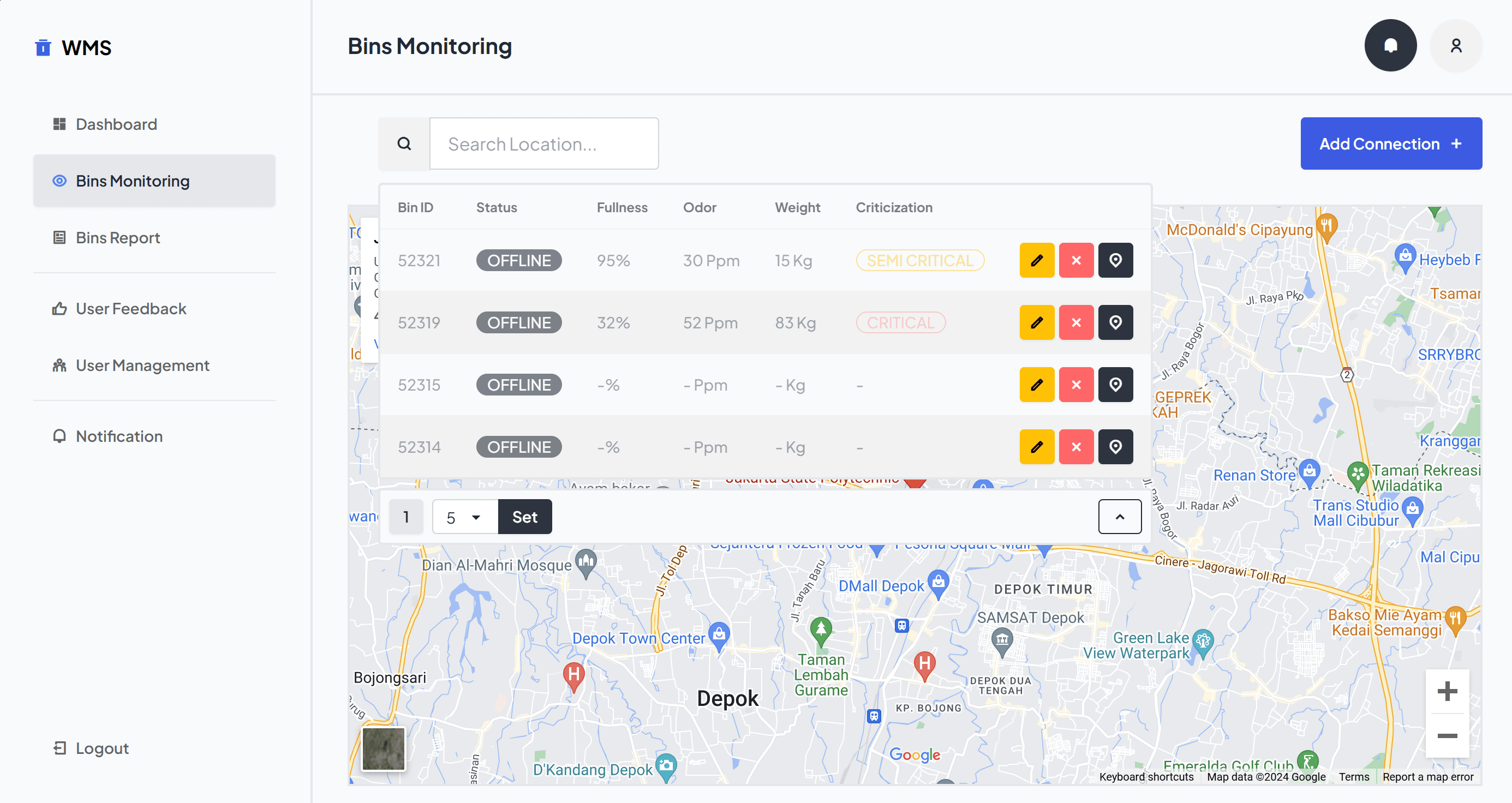Click OFFLINE status of bin 52314
This screenshot has width=1512, height=803.
pos(518,447)
